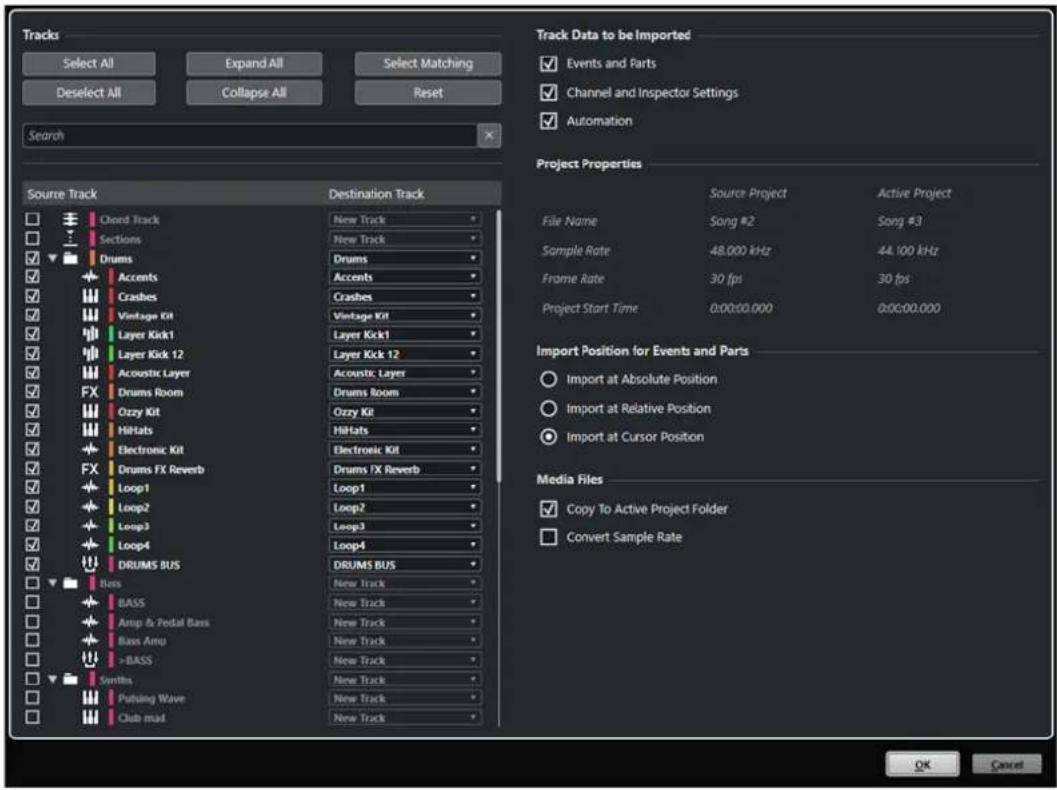Click the Acoustic Layer instrument icon
Screen dimensions: 1057x790
click(90, 373)
